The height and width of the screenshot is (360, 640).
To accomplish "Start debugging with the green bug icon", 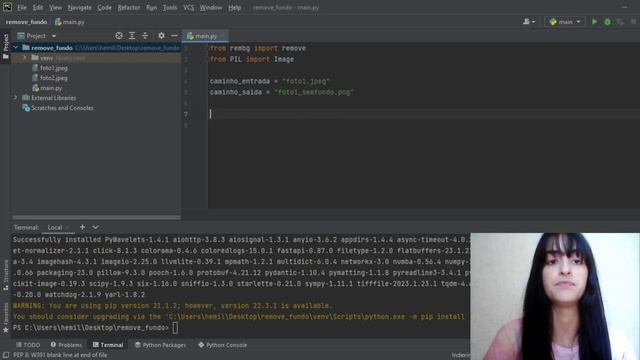I will [607, 22].
